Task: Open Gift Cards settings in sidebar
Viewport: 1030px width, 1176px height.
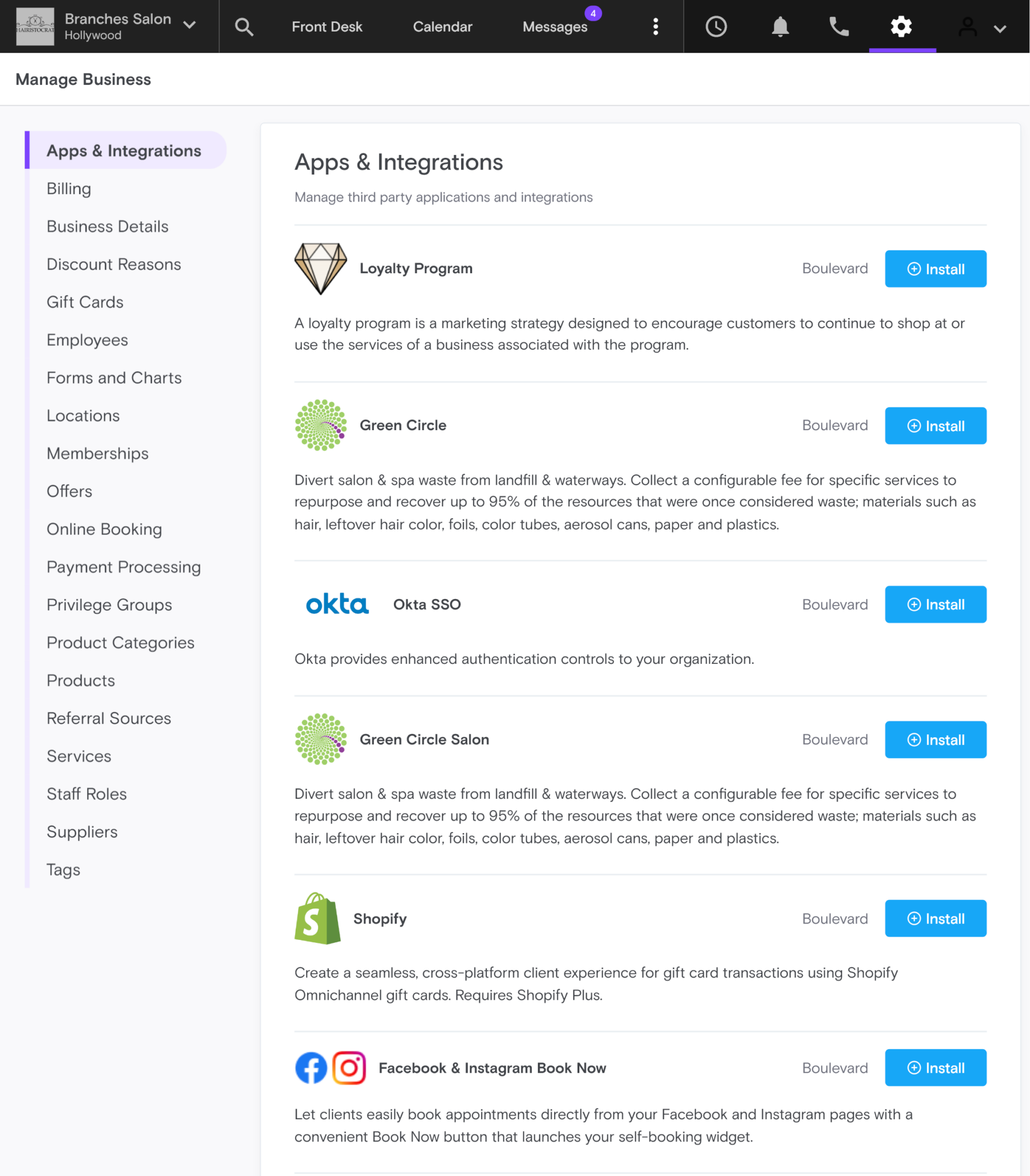Action: 85,302
